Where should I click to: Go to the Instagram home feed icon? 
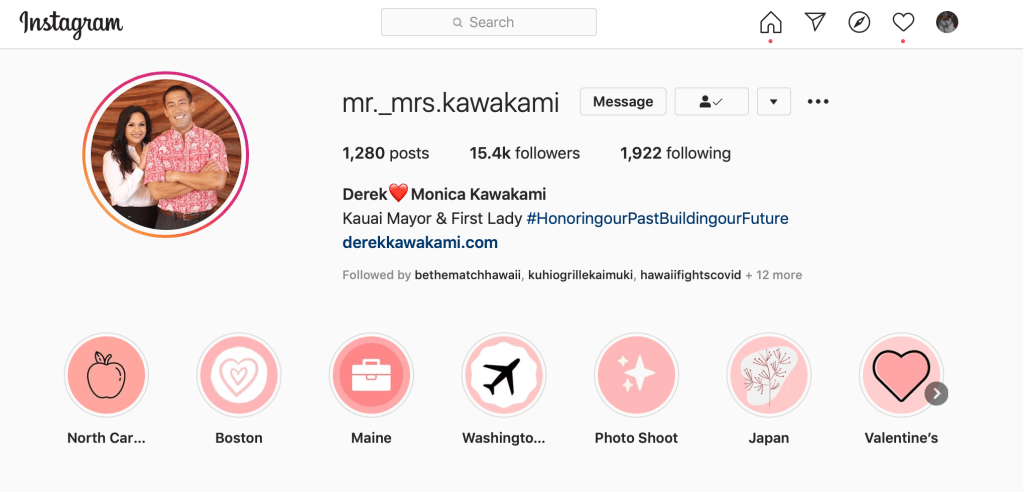[x=771, y=22]
